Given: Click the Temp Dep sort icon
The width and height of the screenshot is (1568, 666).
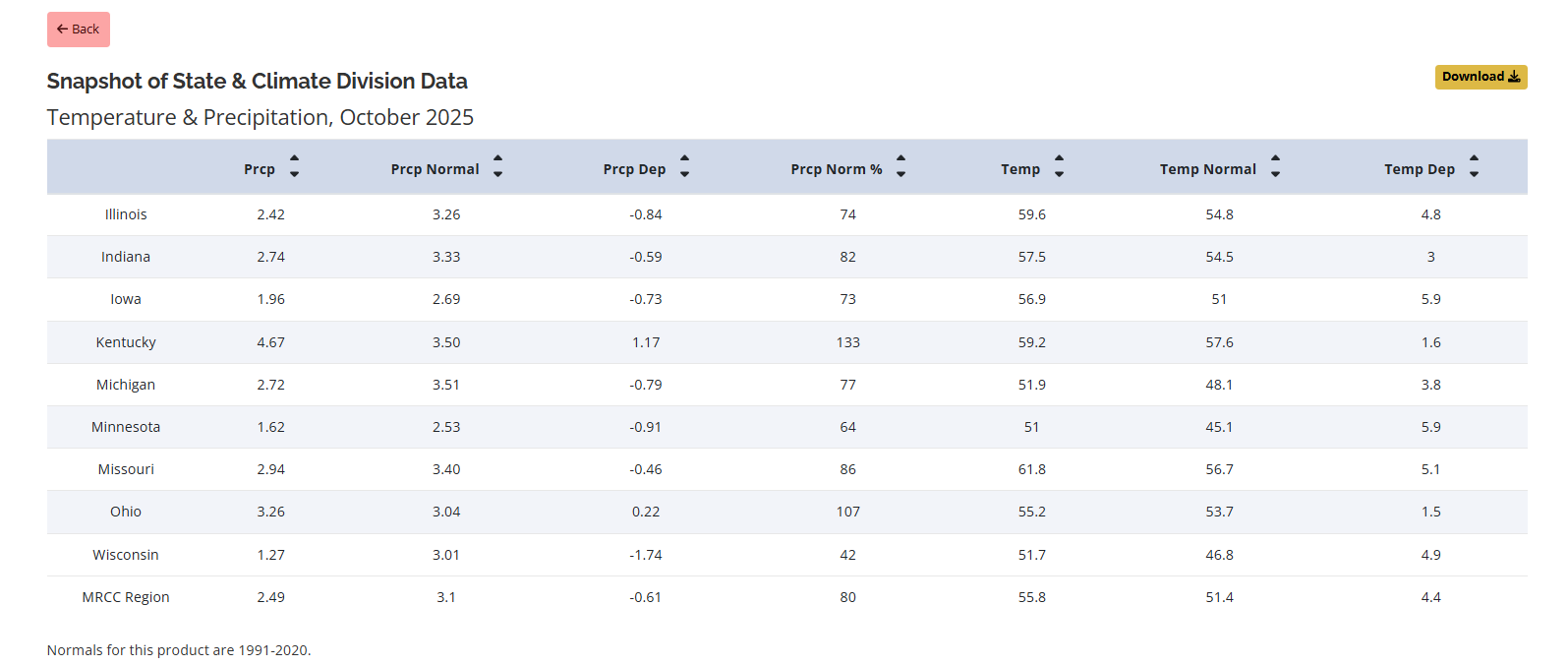Looking at the screenshot, I should pos(1474,166).
